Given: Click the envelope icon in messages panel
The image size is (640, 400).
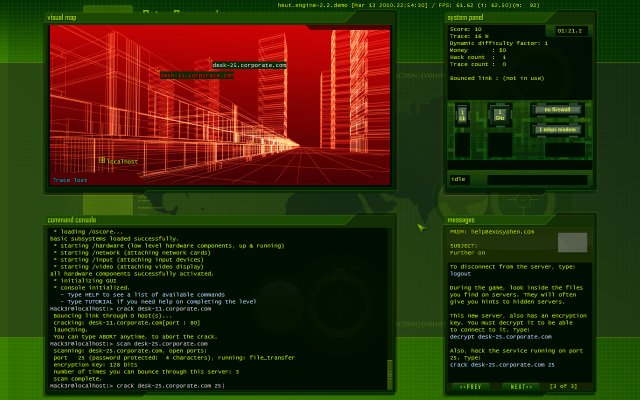Looking at the screenshot, I should (572, 242).
